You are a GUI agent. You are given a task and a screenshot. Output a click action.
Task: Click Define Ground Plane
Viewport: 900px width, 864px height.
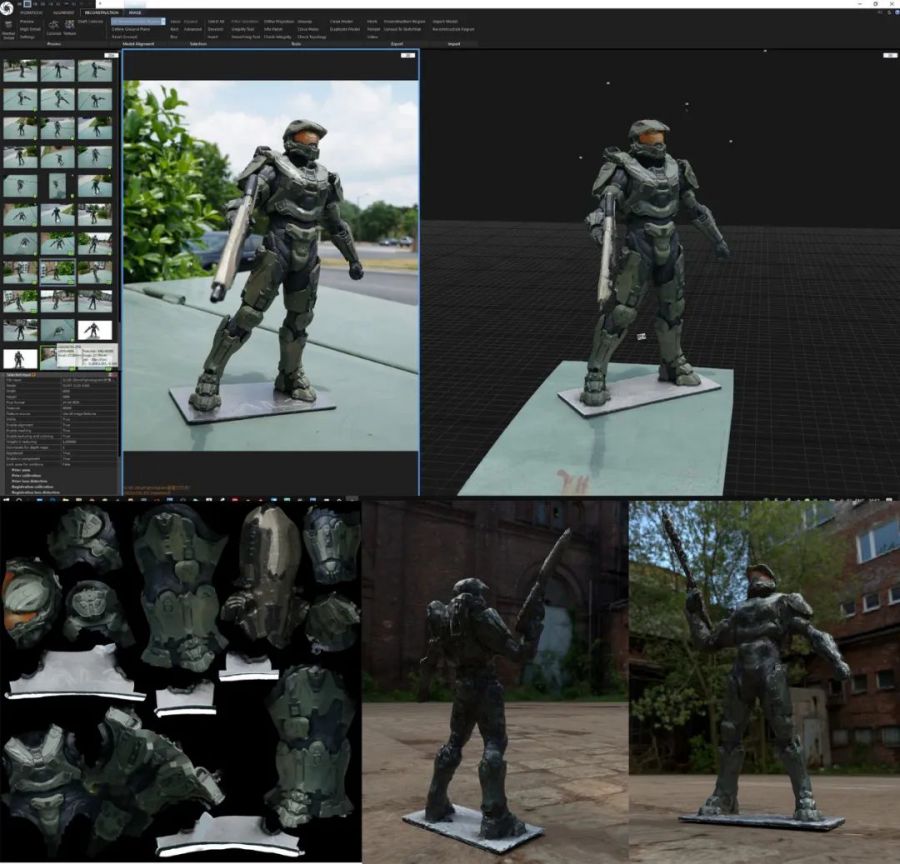tap(130, 29)
